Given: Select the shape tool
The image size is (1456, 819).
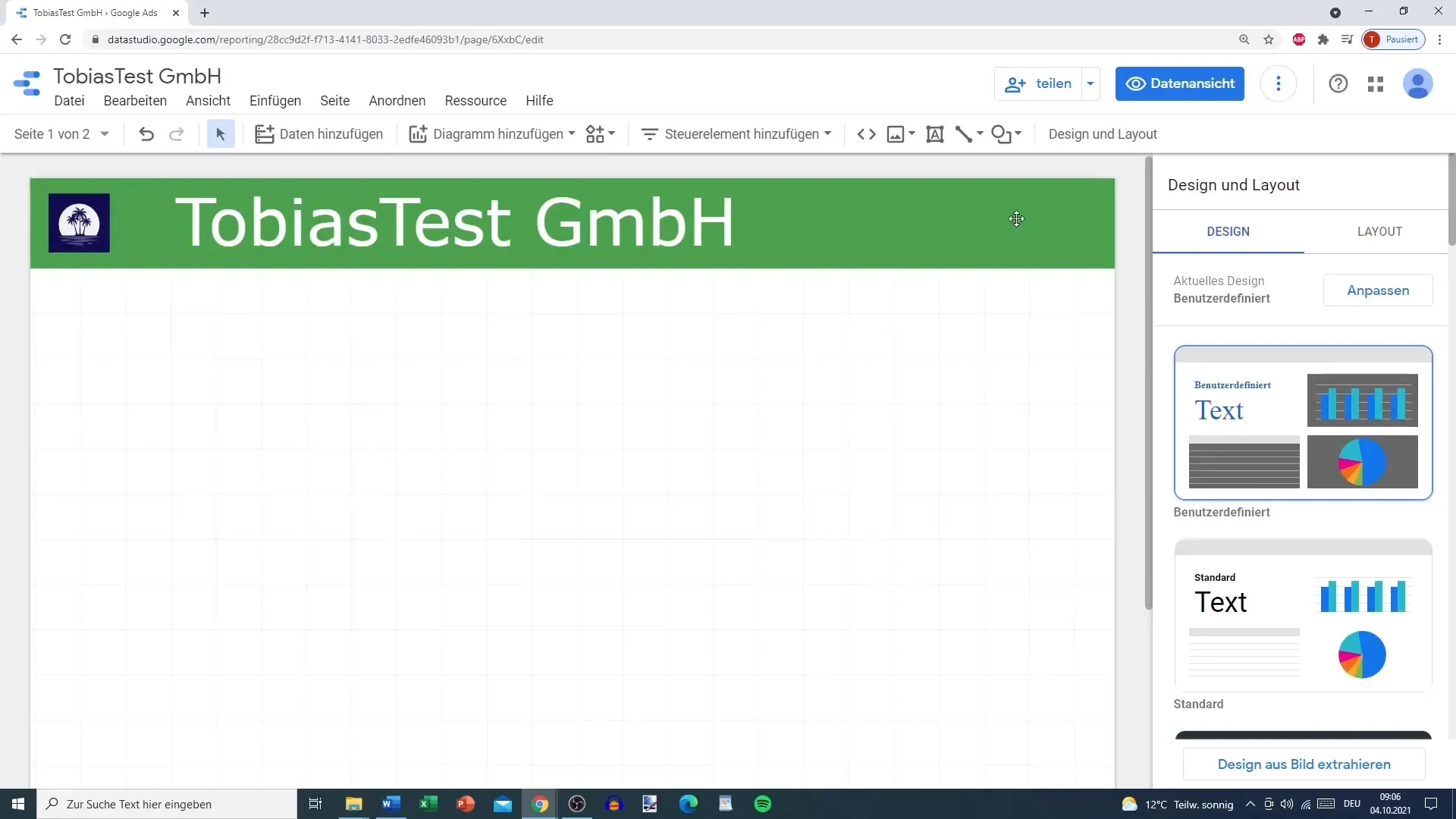Looking at the screenshot, I should 1002,134.
